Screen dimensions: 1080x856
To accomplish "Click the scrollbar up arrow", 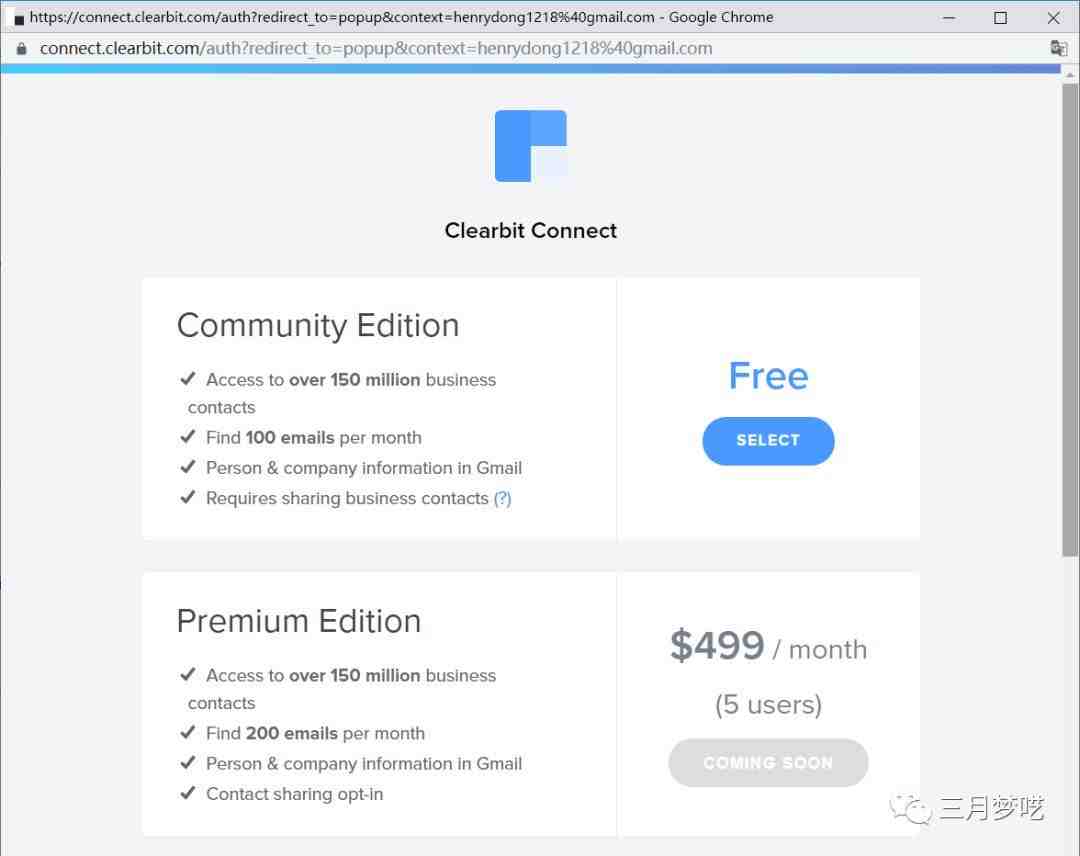I will (x=1070, y=74).
